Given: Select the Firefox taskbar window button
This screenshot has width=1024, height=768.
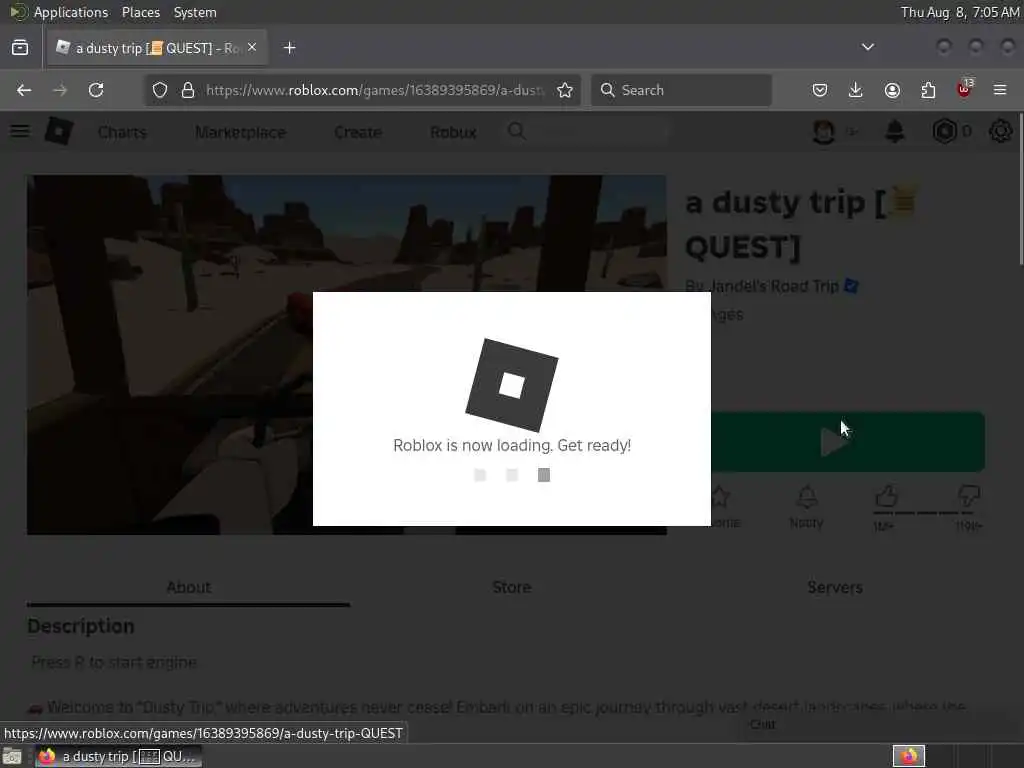Looking at the screenshot, I should point(119,756).
